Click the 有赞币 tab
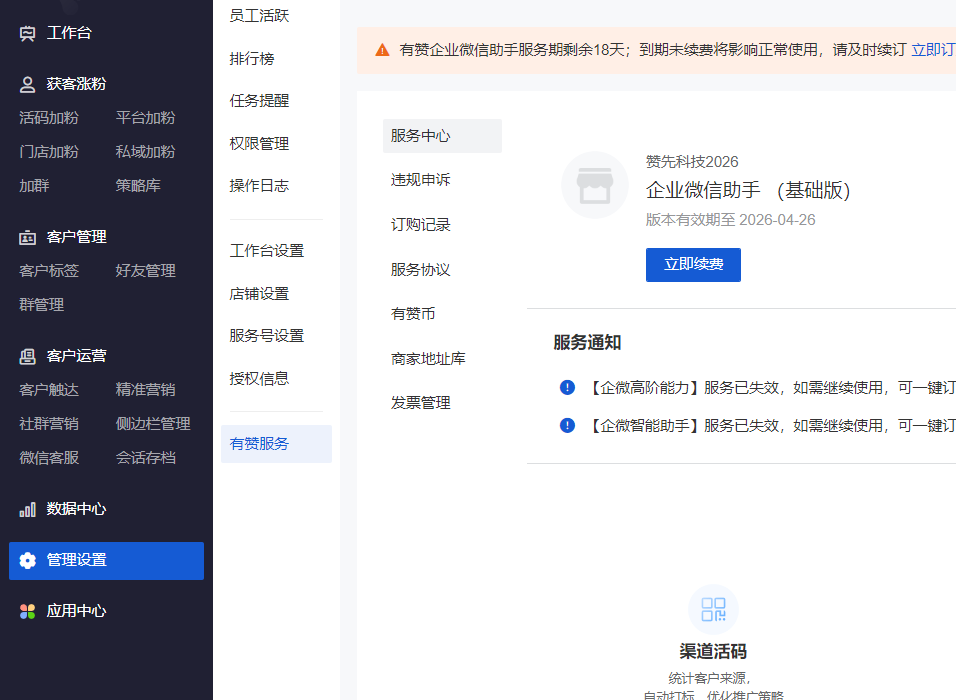The width and height of the screenshot is (956, 700). click(413, 314)
